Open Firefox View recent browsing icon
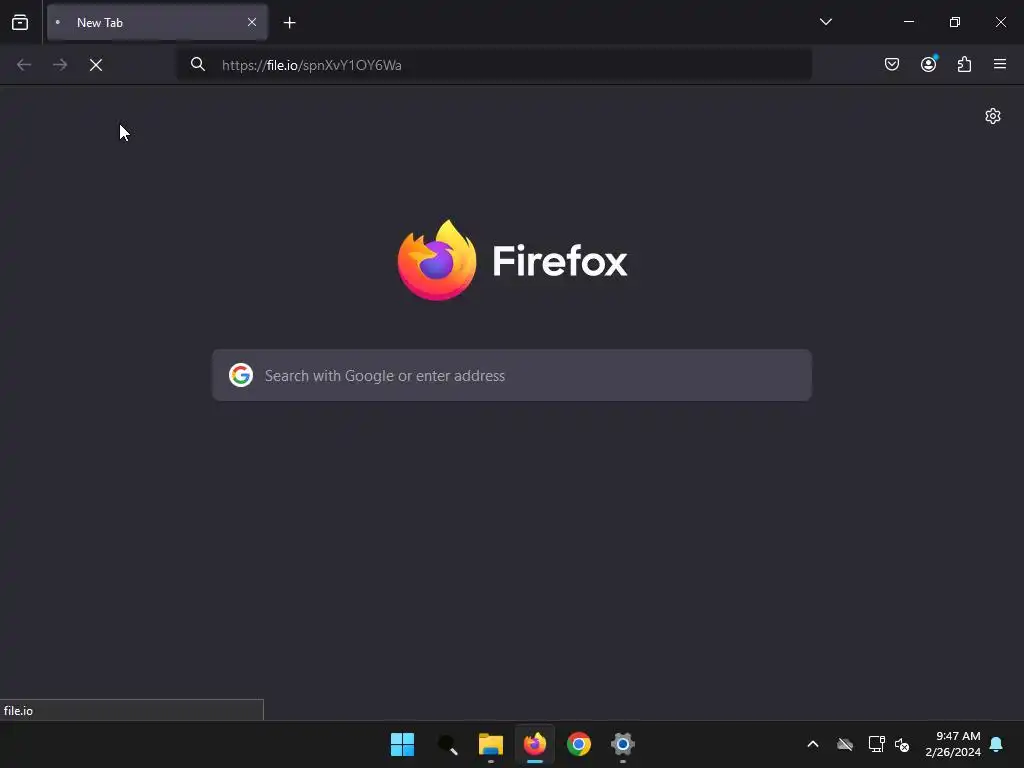Screen dimensions: 1024x768 pyautogui.click(x=20, y=23)
